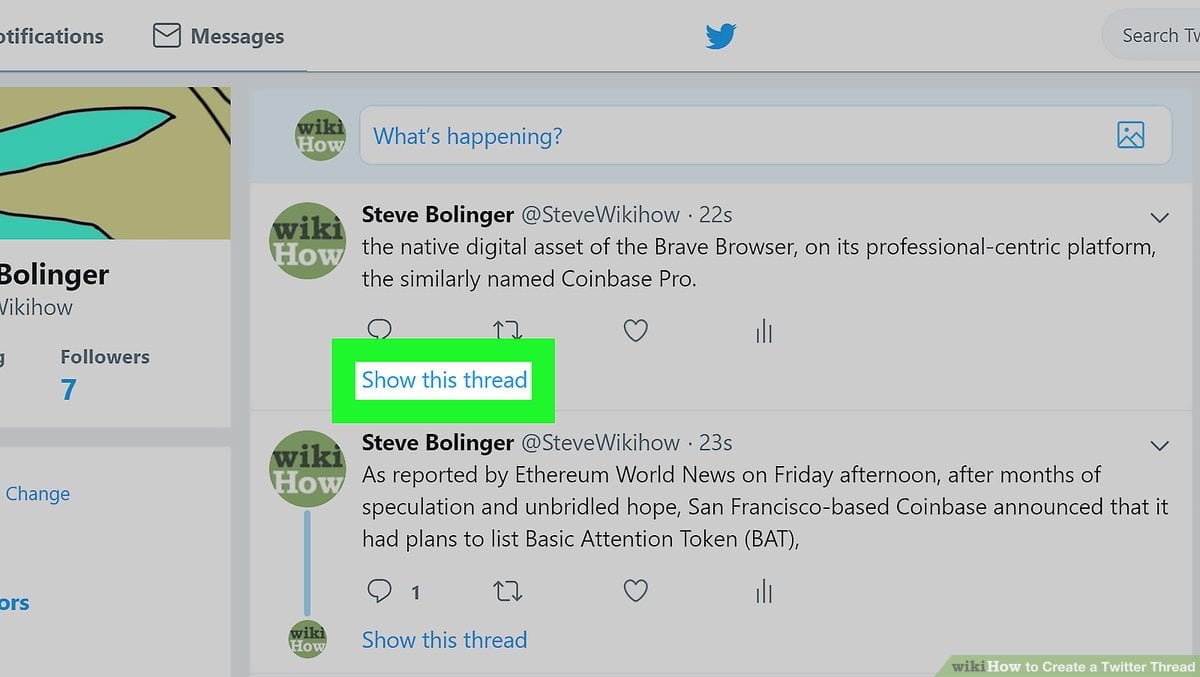Screen dimensions: 1200x677
Task: Expand the second tweet's options chevron
Action: [x=1160, y=446]
